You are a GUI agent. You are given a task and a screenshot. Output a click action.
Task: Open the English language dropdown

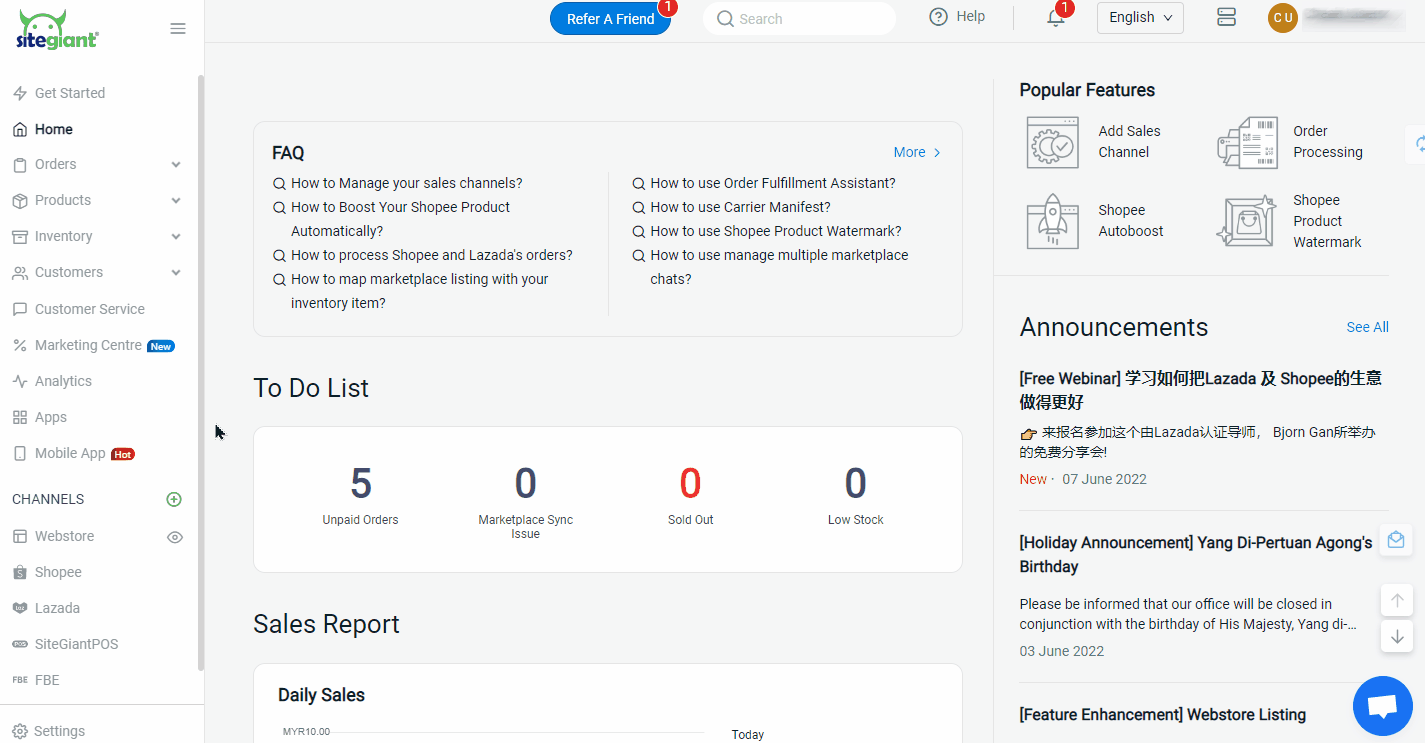(1140, 17)
